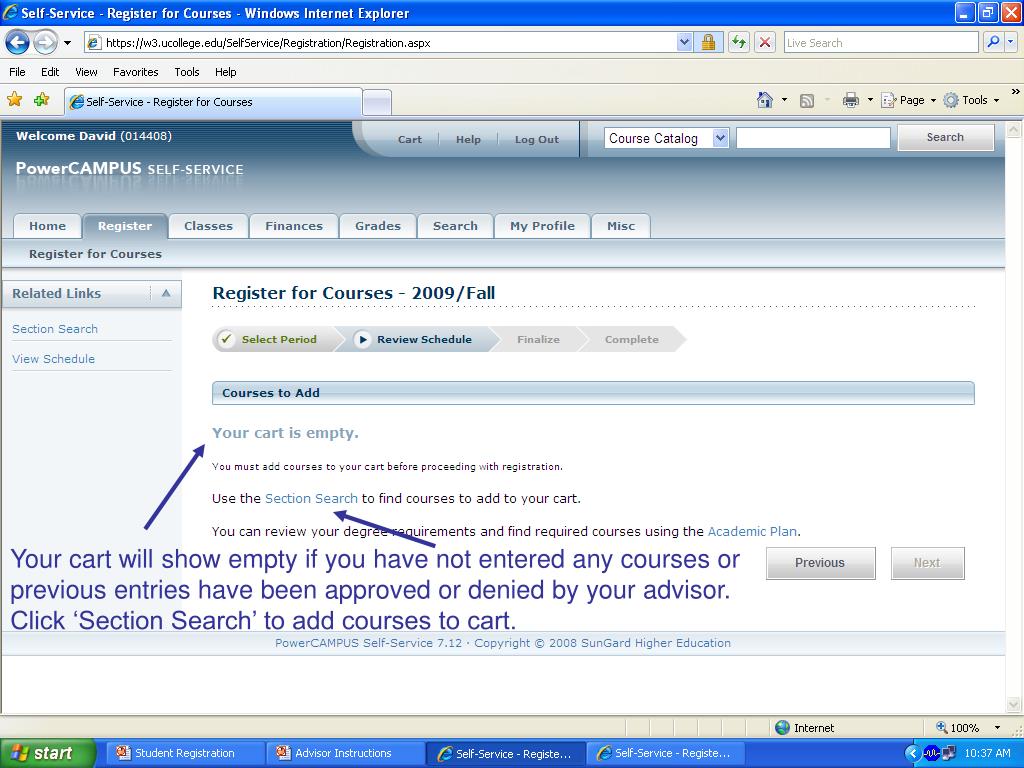Open the Windows Start button

click(x=47, y=753)
